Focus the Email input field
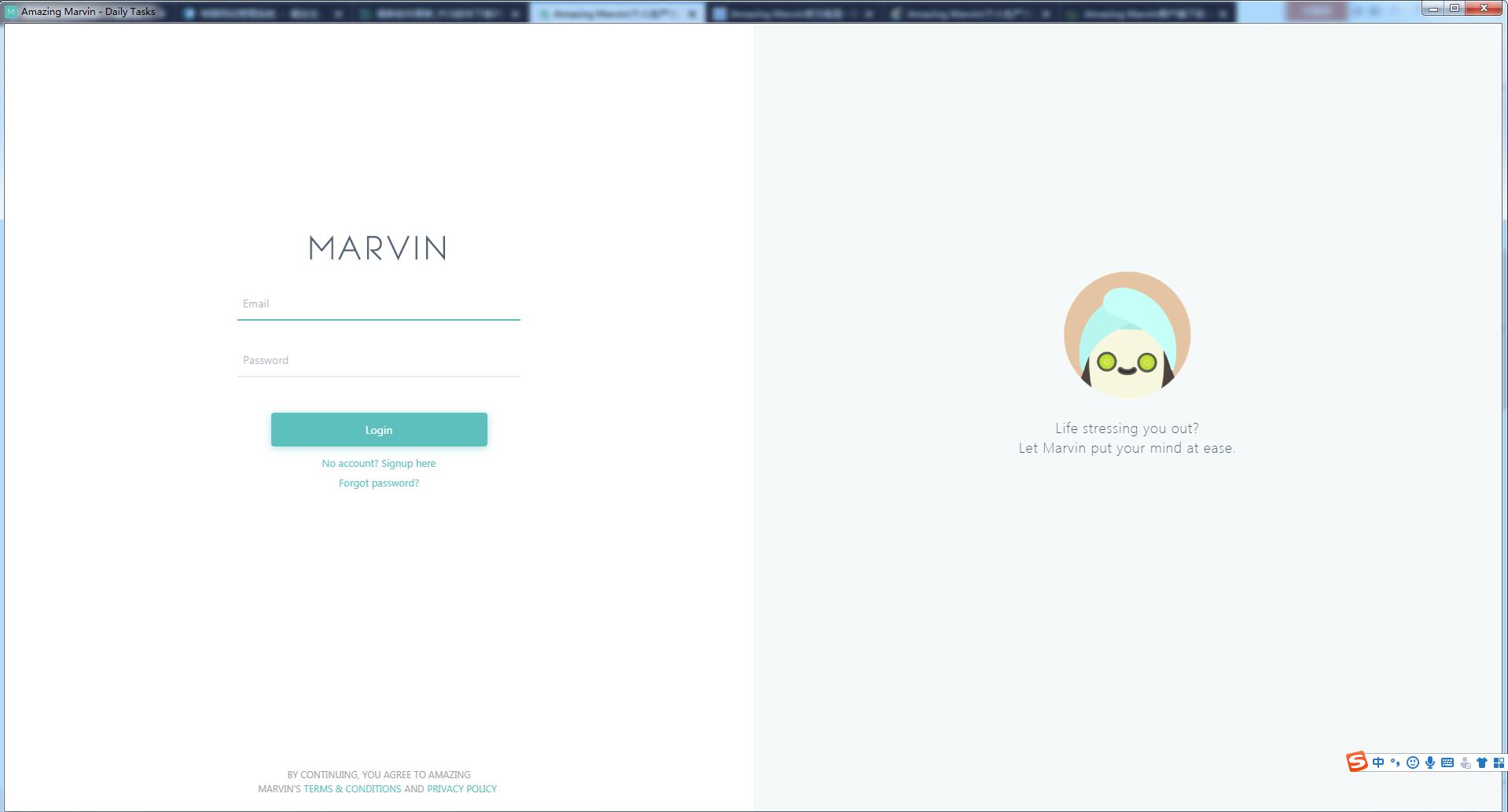 pos(378,304)
